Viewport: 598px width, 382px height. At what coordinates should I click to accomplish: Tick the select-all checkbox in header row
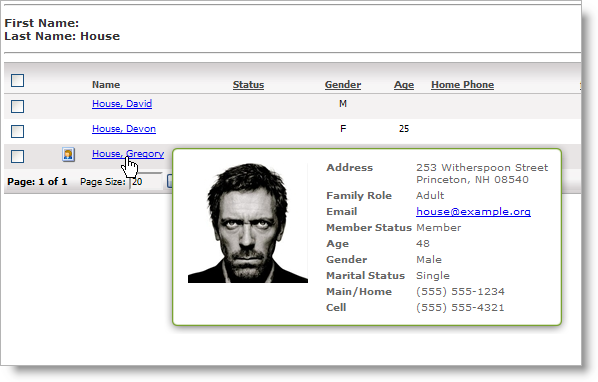18,80
